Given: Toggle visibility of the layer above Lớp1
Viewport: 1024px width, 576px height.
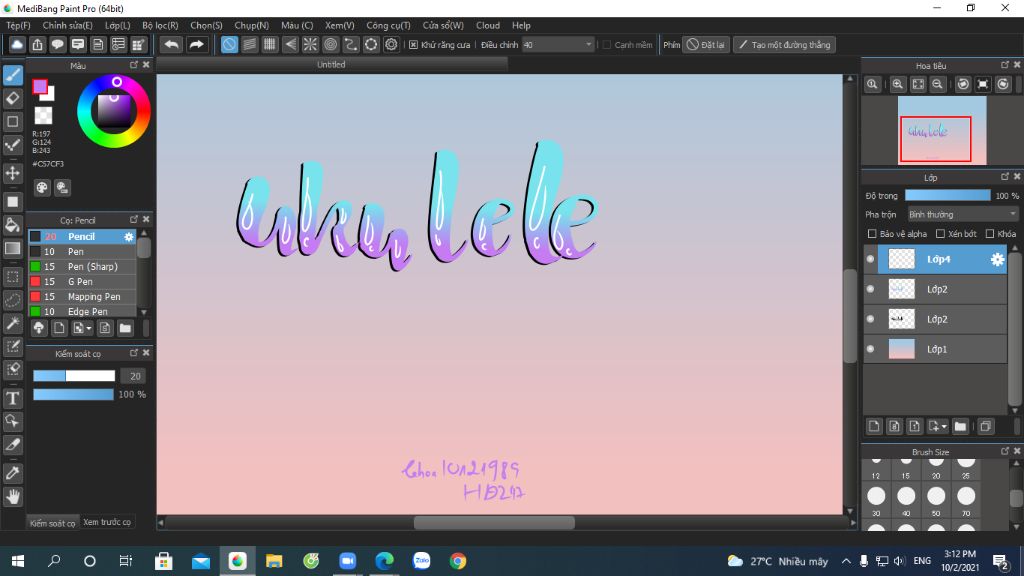Looking at the screenshot, I should [x=871, y=319].
